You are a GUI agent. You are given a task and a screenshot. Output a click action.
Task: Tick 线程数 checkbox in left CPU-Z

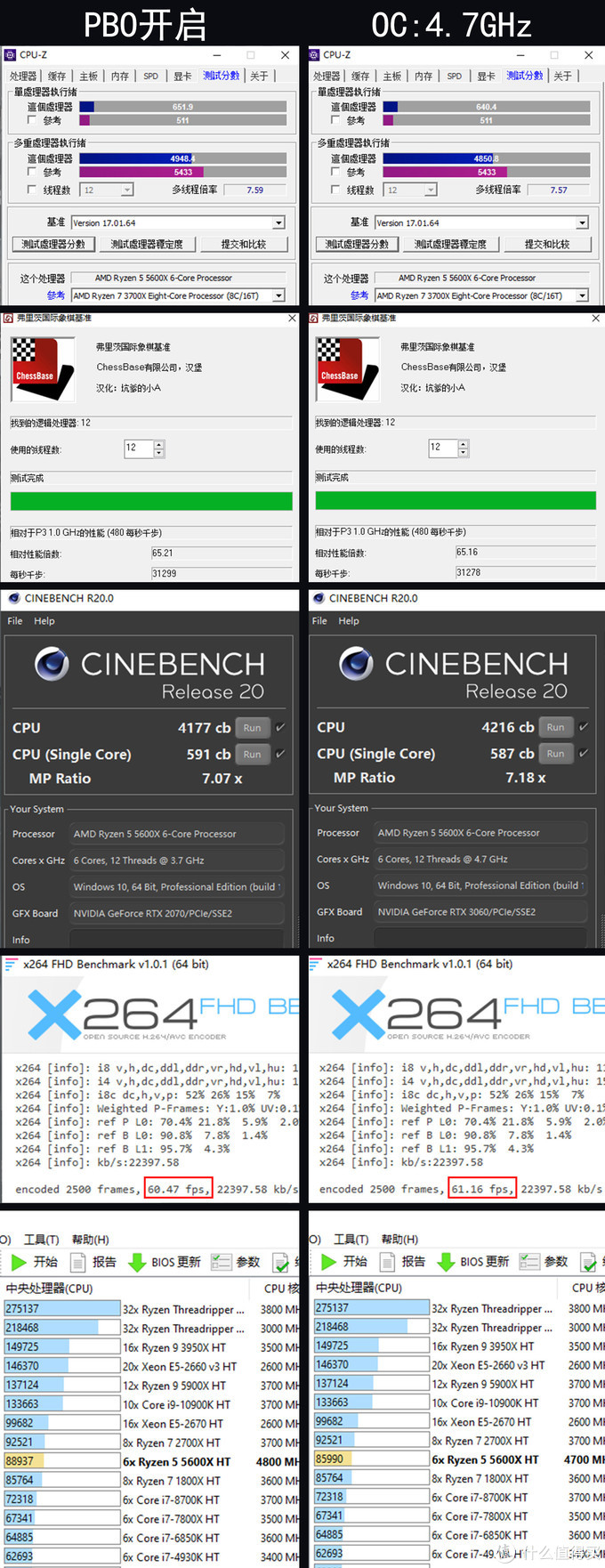click(x=32, y=190)
